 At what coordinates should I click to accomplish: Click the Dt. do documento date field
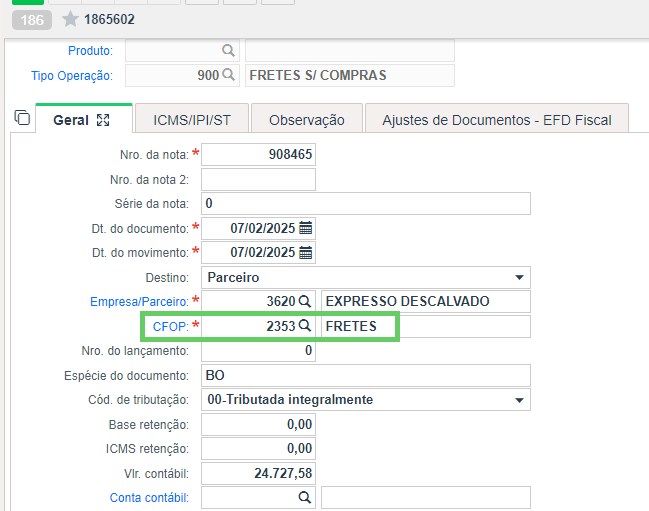click(x=258, y=228)
